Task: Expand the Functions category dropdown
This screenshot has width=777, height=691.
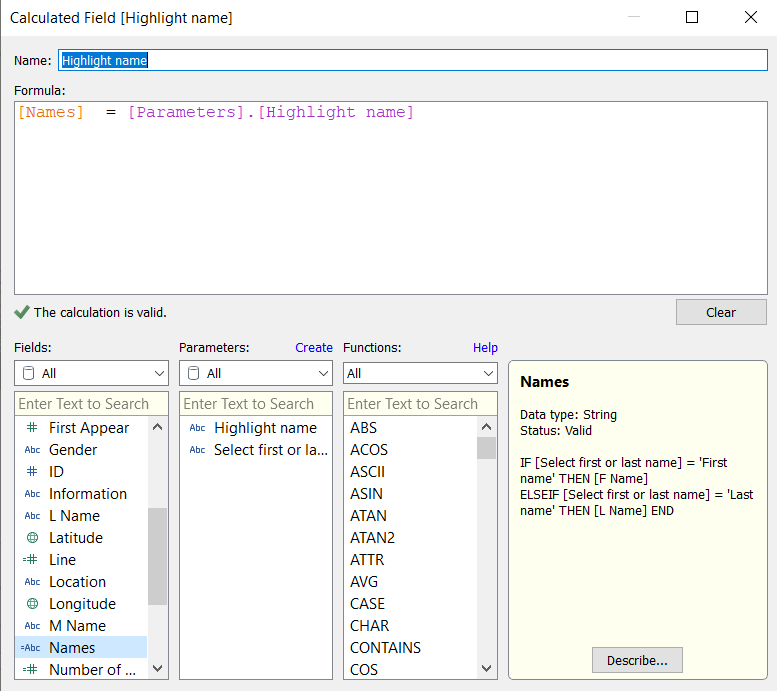Action: click(x=419, y=373)
